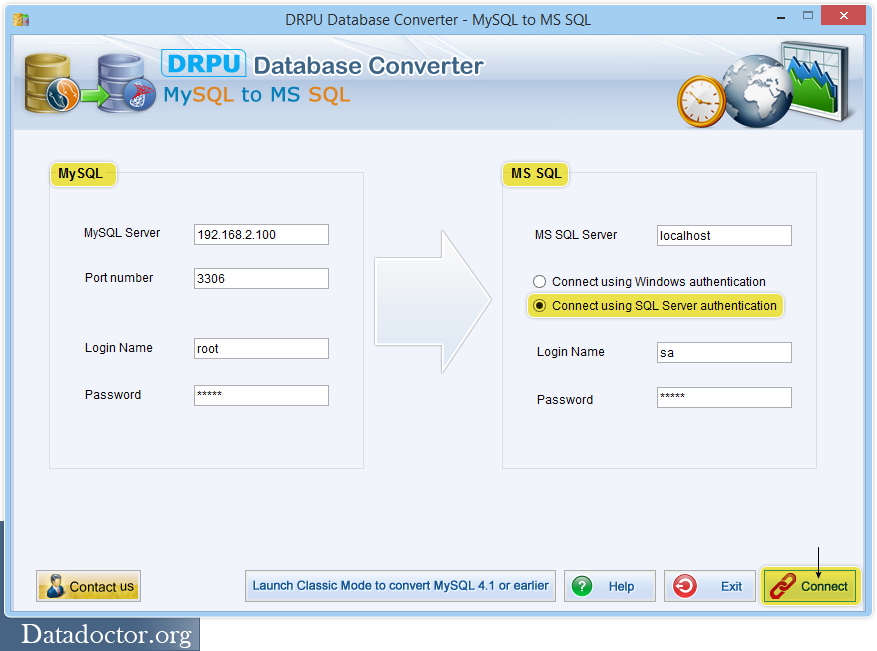Click the MS SQL database cylinder logo
The width and height of the screenshot is (877, 651).
pos(125,83)
